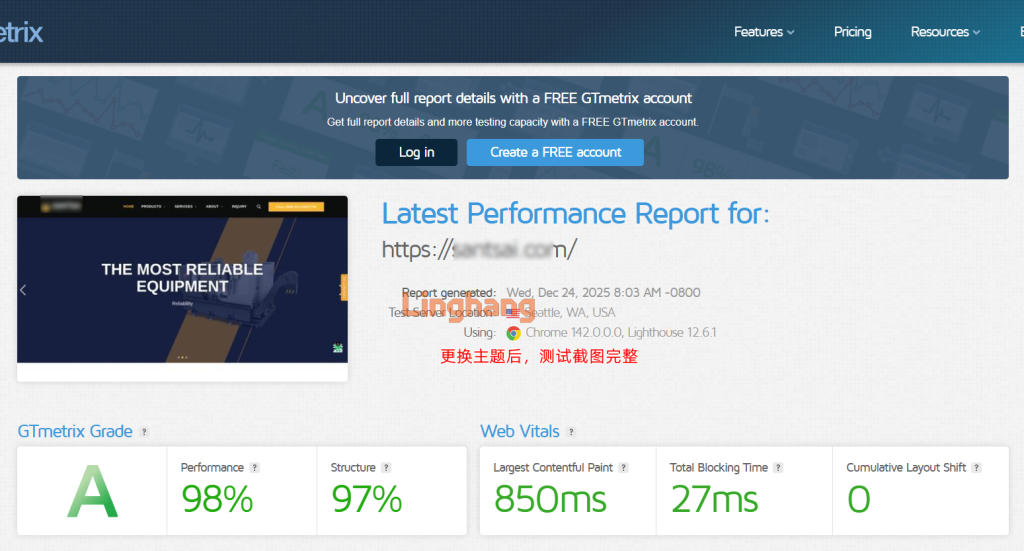Click the help icon next to Structure
Screen dimensions: 1024x551
pyautogui.click(x=386, y=468)
